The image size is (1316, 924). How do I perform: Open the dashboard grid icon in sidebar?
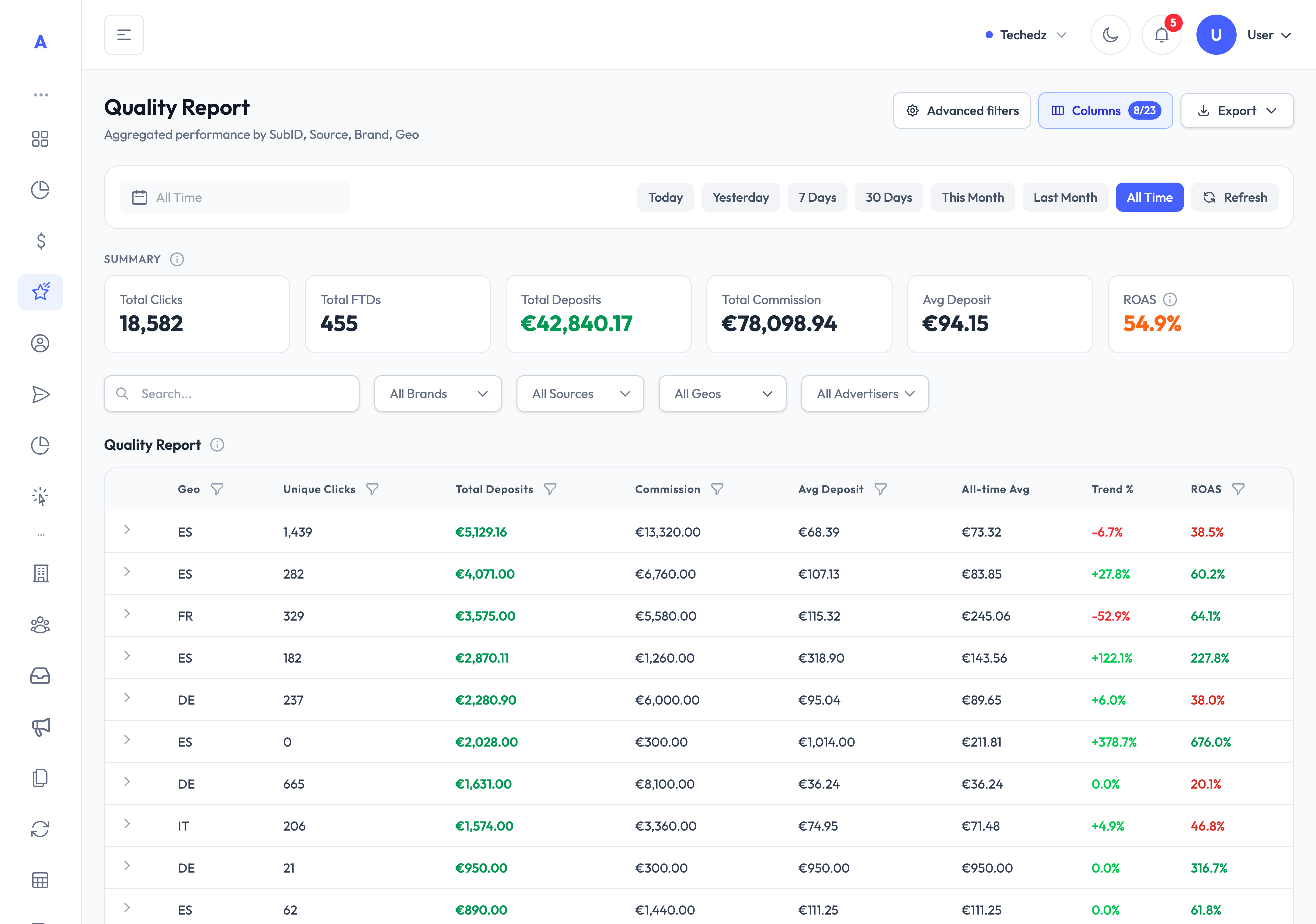tap(40, 139)
